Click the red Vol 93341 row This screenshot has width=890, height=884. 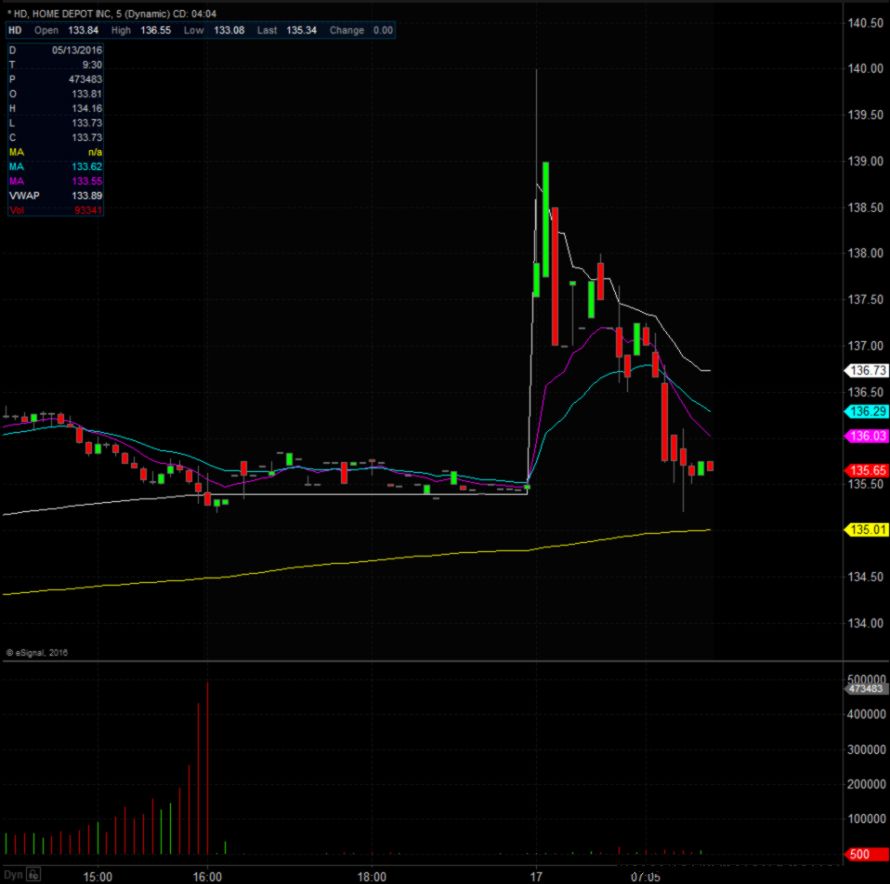pyautogui.click(x=55, y=210)
